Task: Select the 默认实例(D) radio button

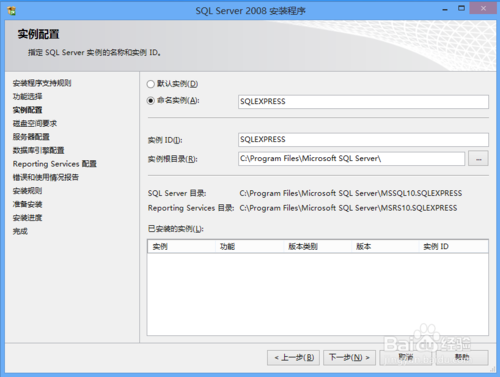Action: pyautogui.click(x=151, y=84)
